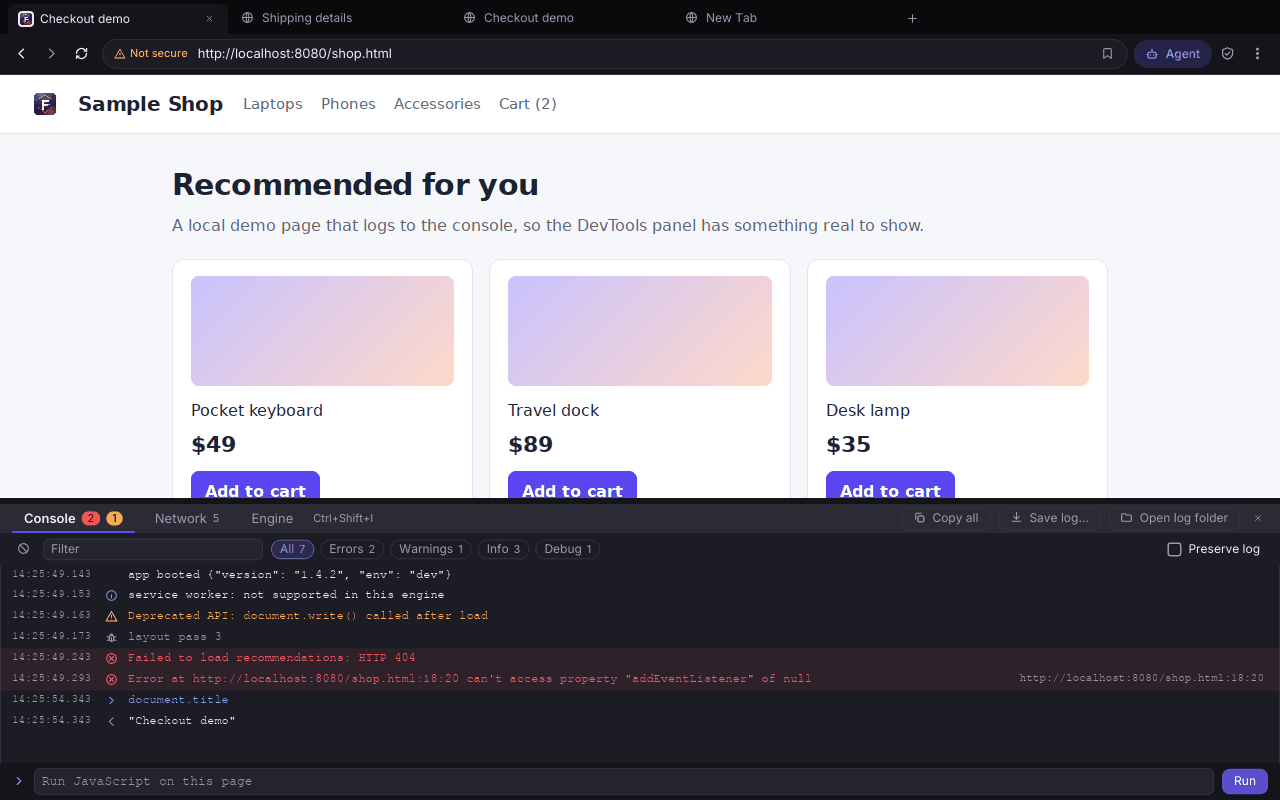Viewport: 1280px width, 800px height.
Task: Add Pocket keyboard to cart
Action: (255, 485)
